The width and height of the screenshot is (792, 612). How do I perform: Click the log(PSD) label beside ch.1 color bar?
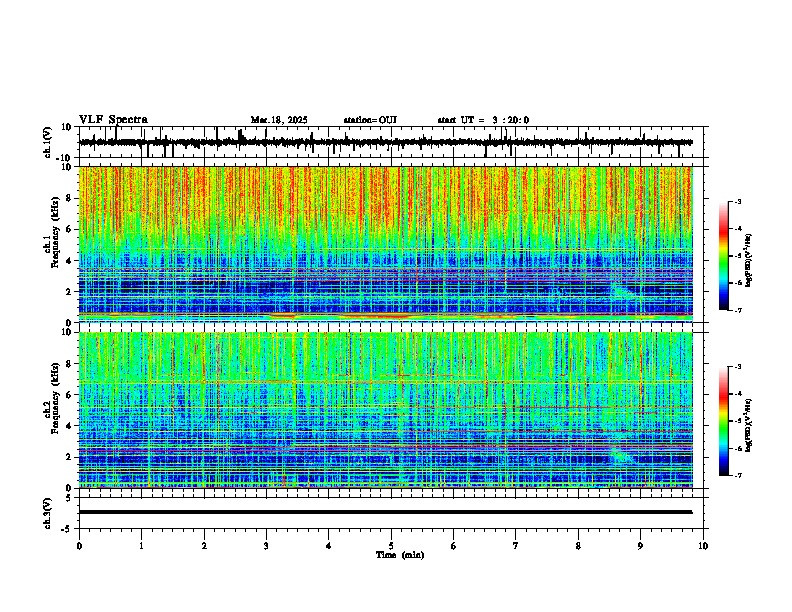pyautogui.click(x=749, y=260)
